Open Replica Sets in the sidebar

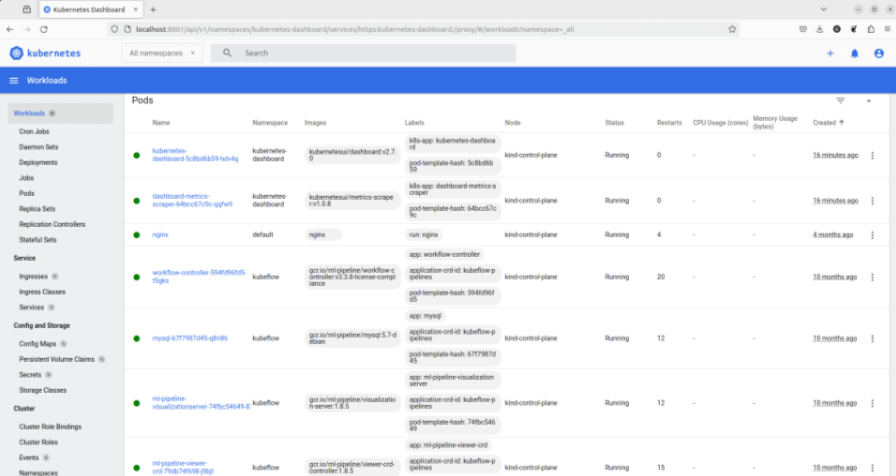click(x=37, y=209)
